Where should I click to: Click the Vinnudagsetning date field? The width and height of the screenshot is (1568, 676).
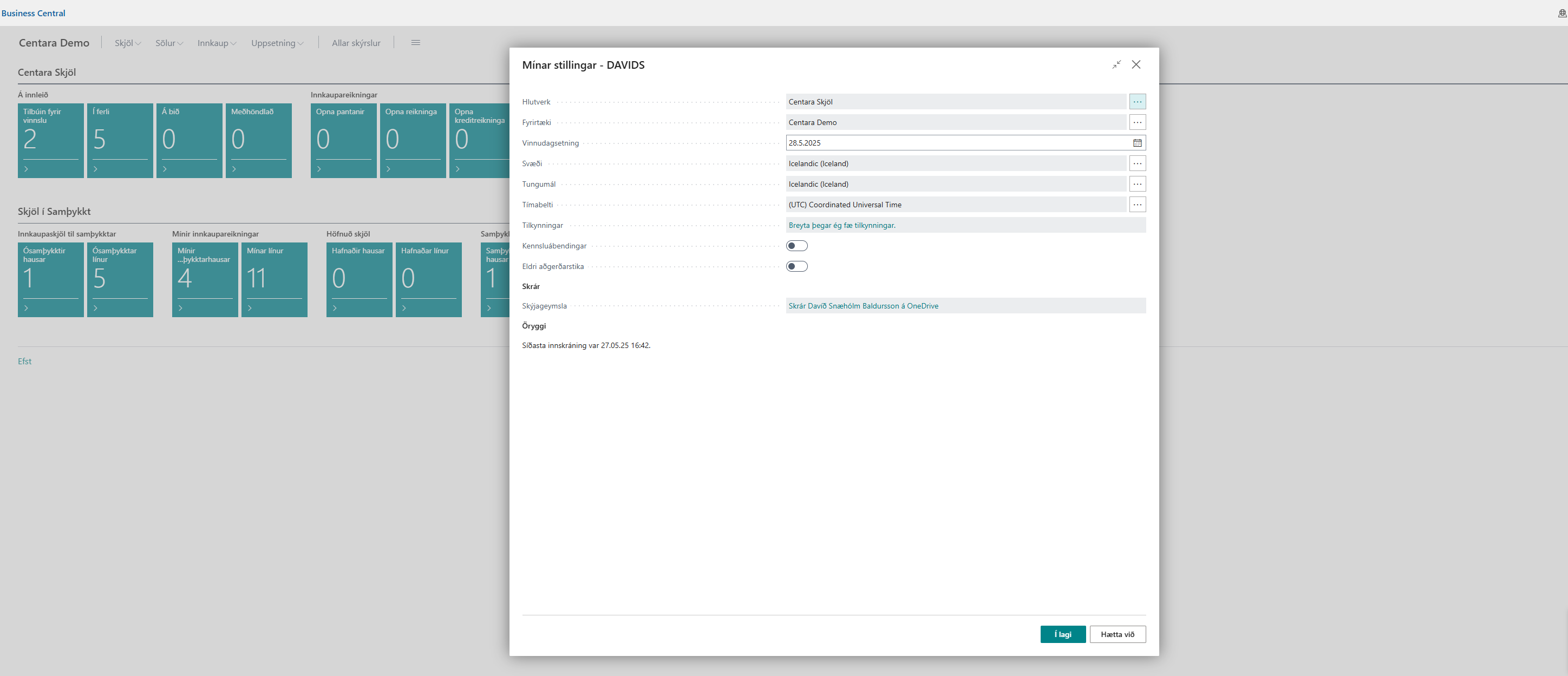(x=958, y=143)
